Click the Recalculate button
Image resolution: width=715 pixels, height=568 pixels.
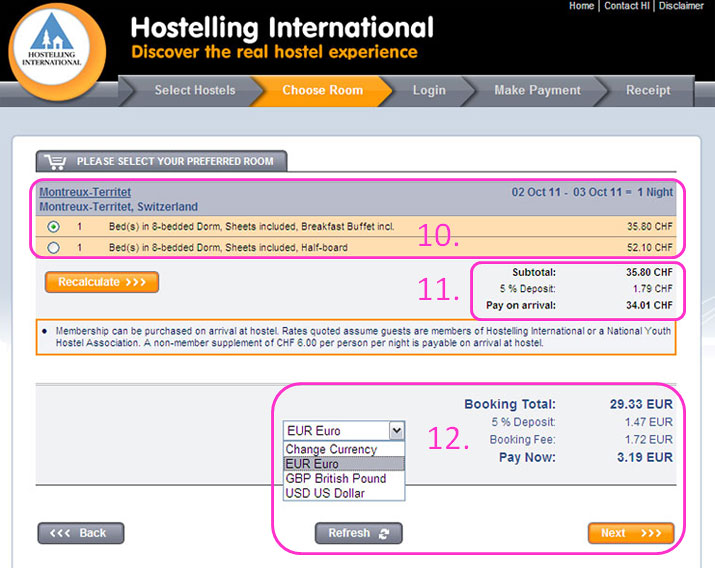coord(102,282)
